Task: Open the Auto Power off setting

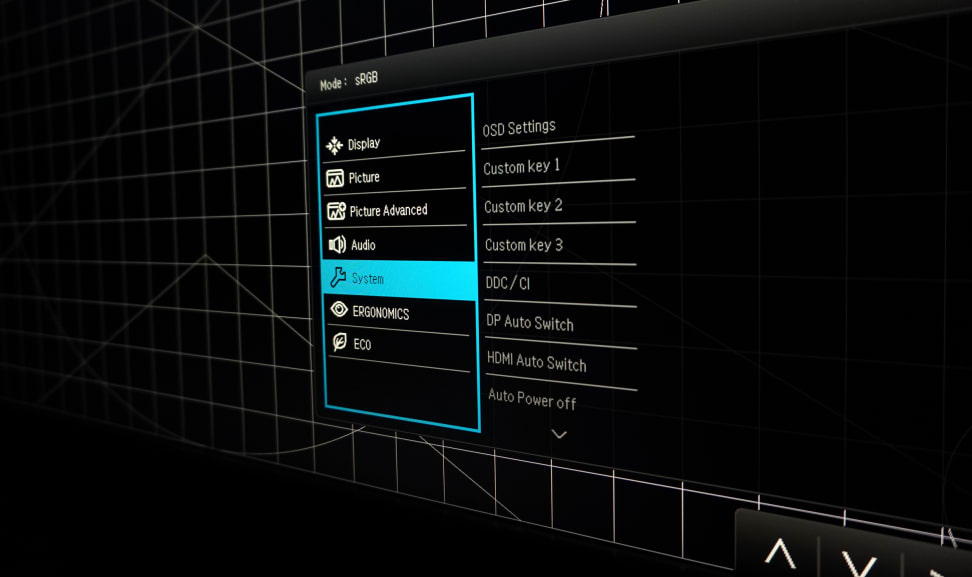Action: 532,399
